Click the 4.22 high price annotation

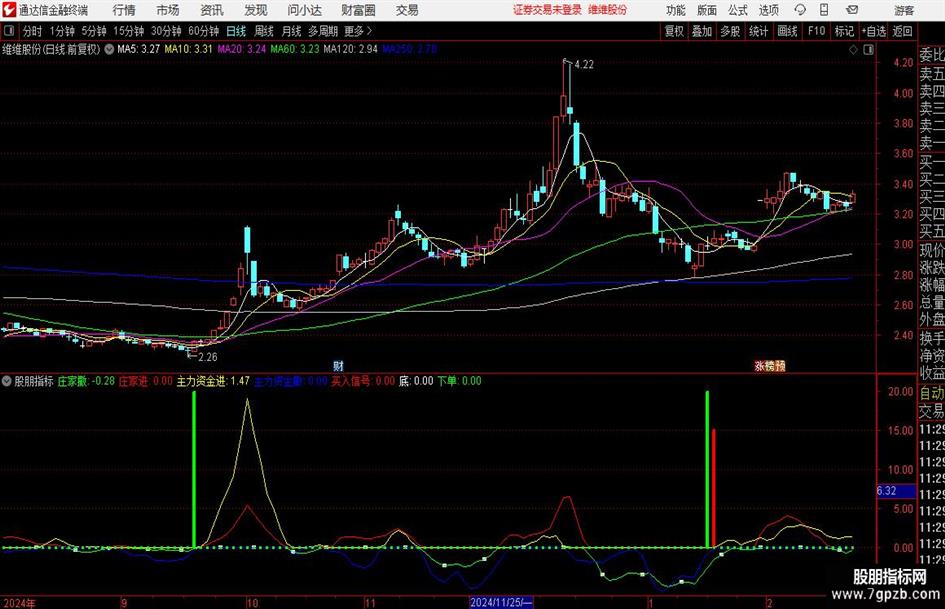pos(584,65)
